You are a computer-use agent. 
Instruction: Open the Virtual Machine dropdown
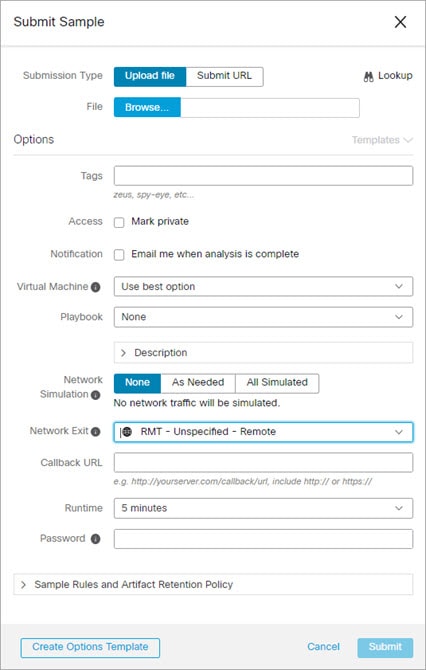[263, 286]
